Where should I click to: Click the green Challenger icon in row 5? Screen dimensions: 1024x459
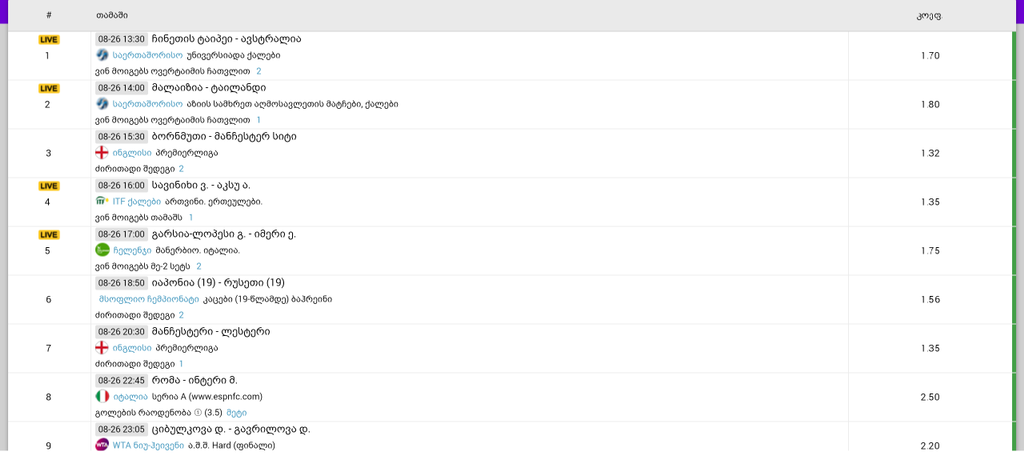101,250
